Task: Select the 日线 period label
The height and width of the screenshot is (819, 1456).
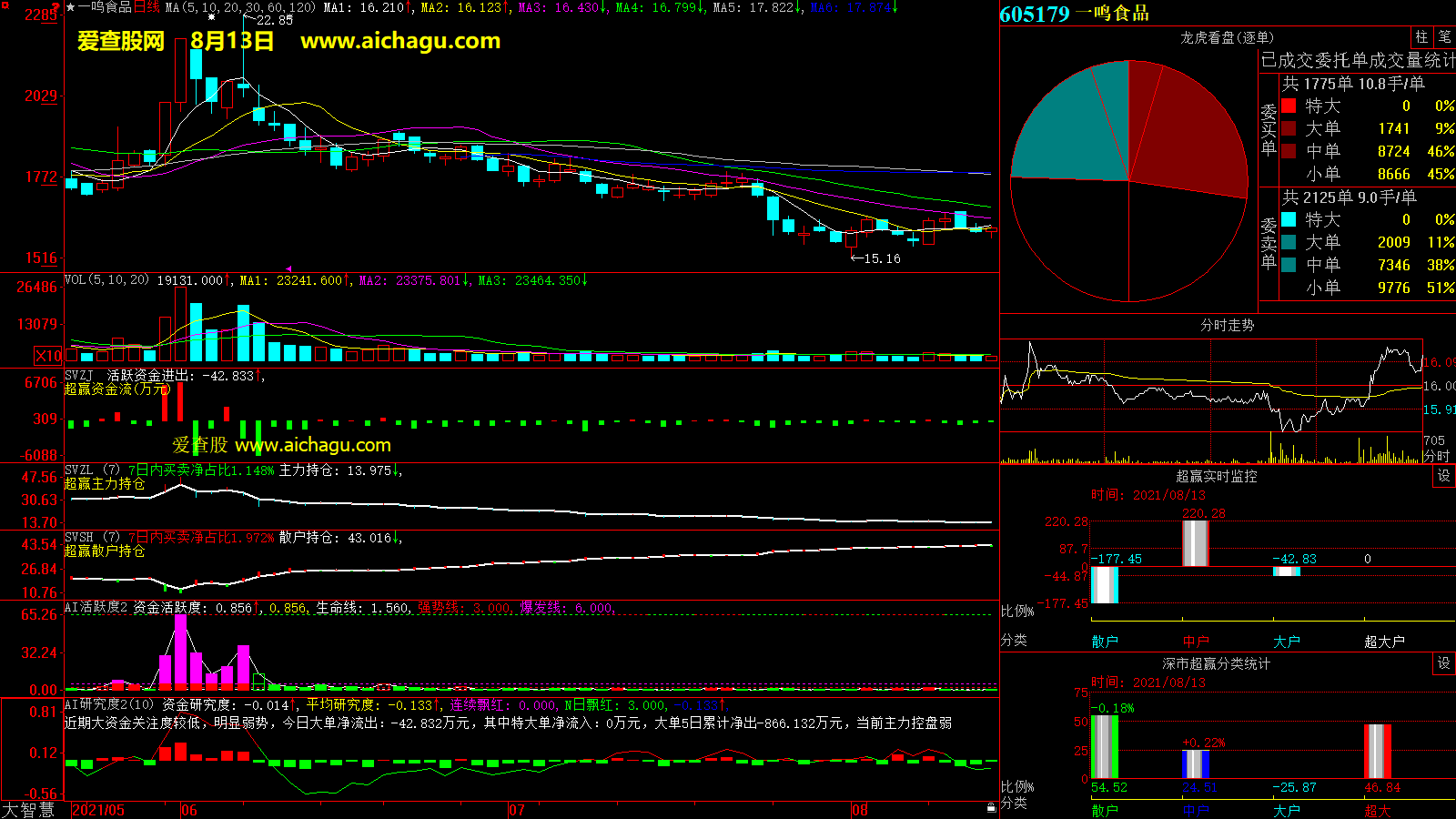Action: click(147, 7)
